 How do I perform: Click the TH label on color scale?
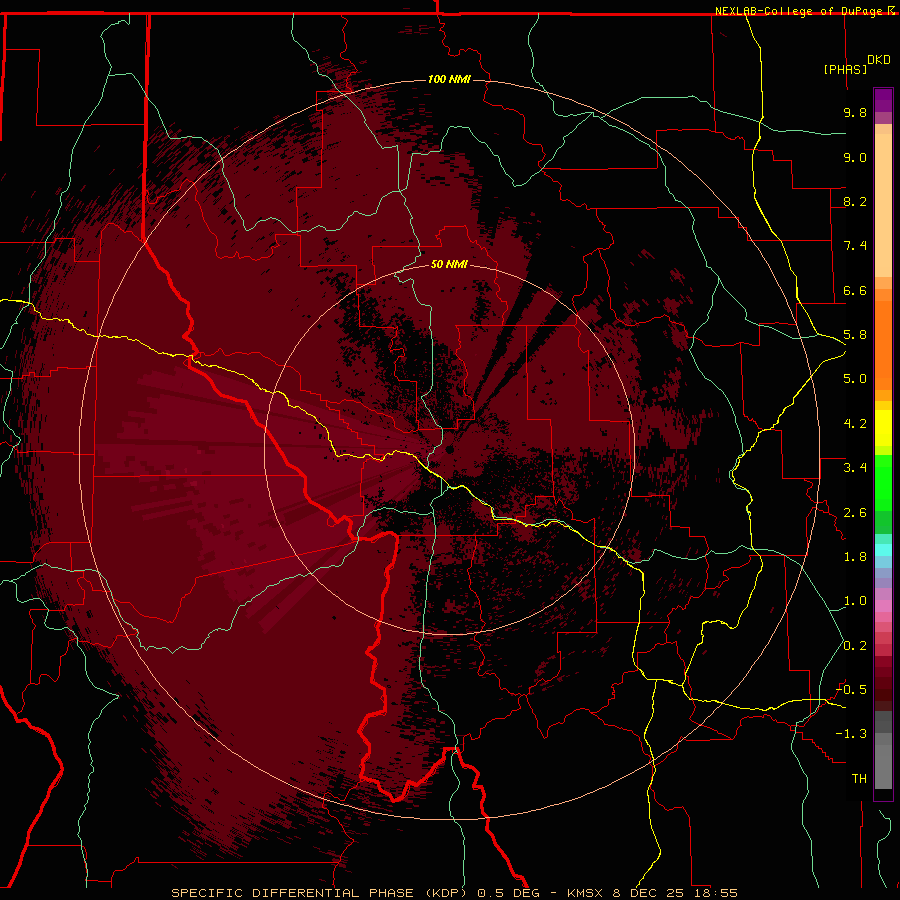tap(859, 779)
